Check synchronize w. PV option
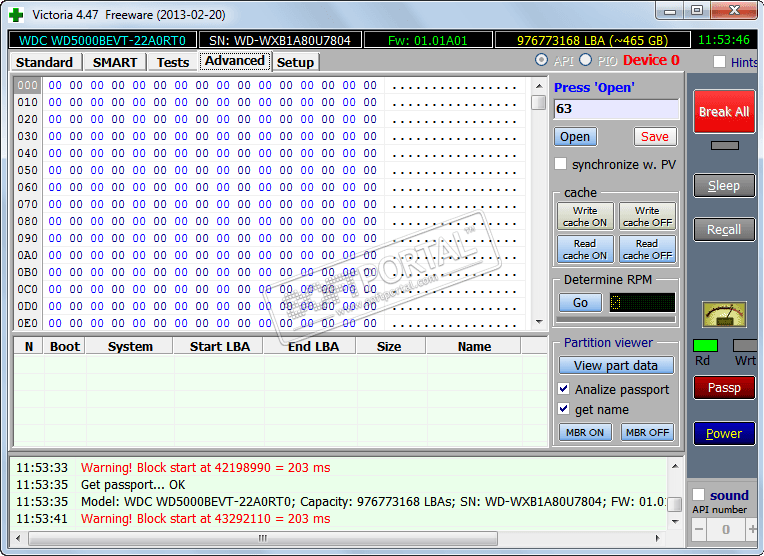Viewport: 764px width, 556px height. pyautogui.click(x=561, y=164)
